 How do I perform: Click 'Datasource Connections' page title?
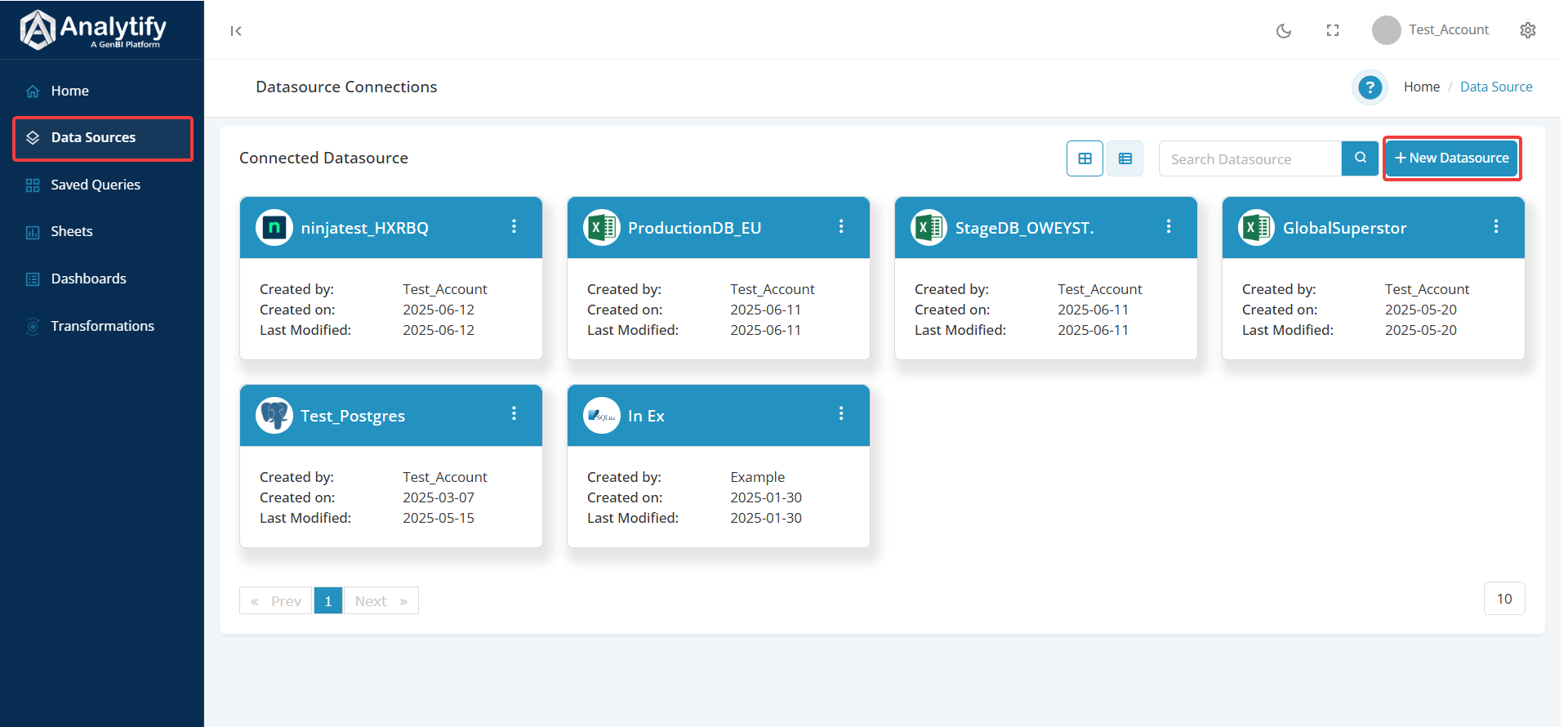346,87
